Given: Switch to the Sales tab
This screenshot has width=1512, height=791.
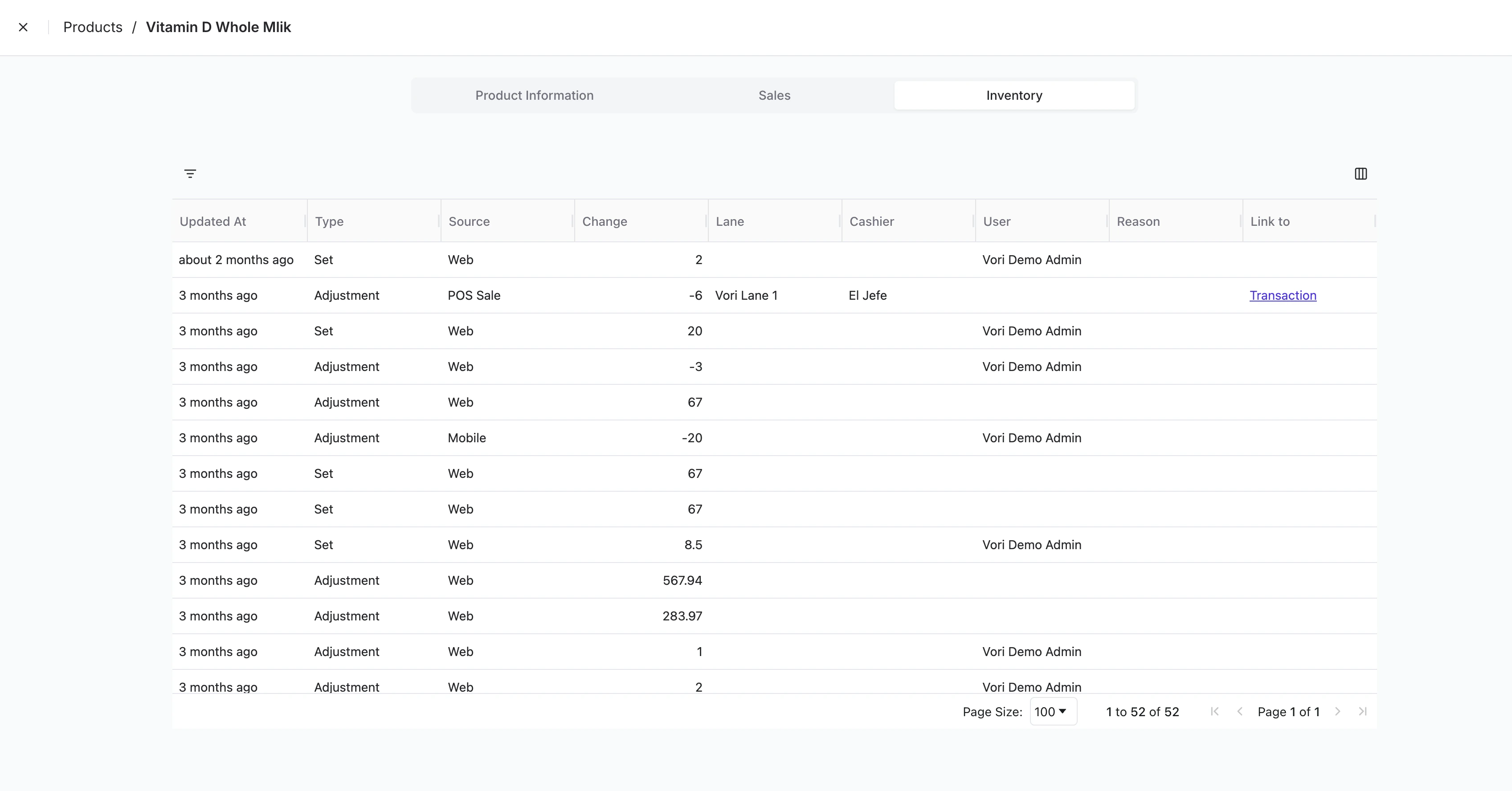Looking at the screenshot, I should pos(774,95).
